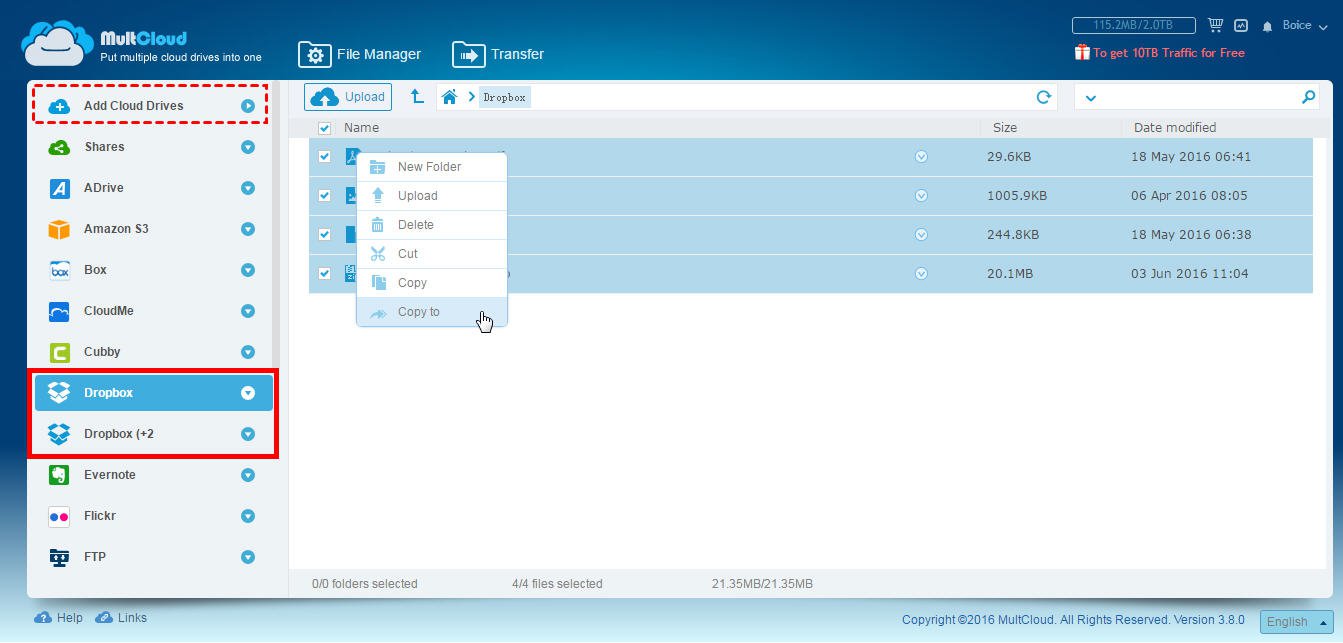Click the Links cloud icon in the footer

pos(104,618)
